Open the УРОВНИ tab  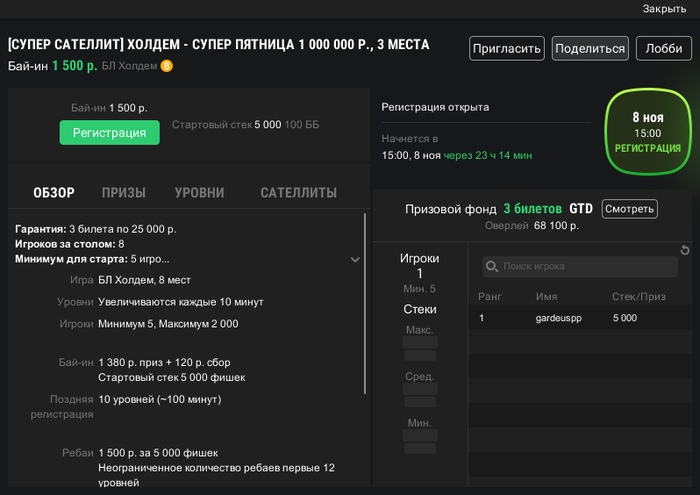pyautogui.click(x=200, y=193)
